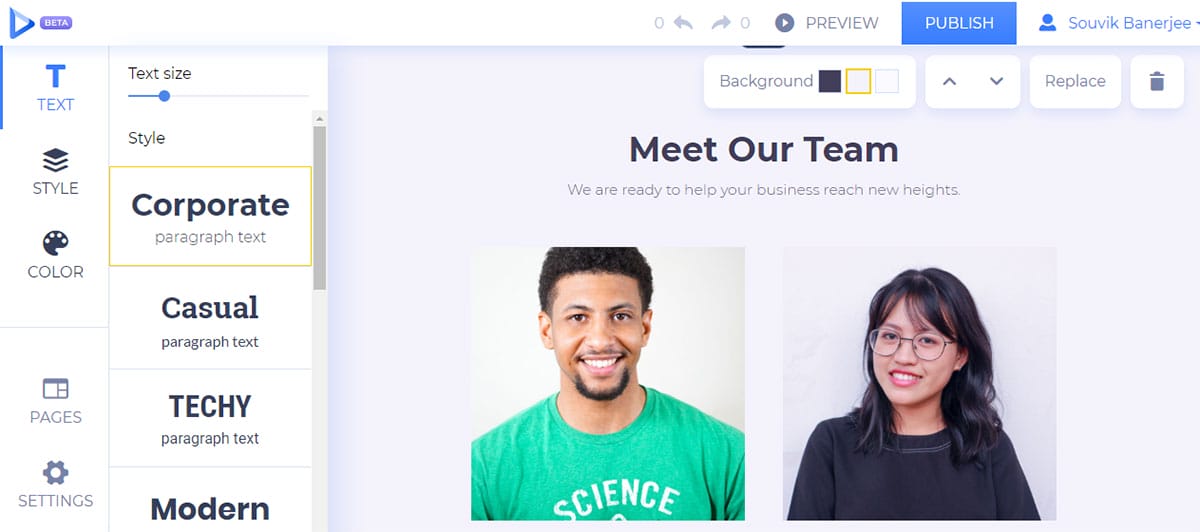The width and height of the screenshot is (1200, 532).
Task: Click the PREVIEW play button
Action: tap(785, 22)
